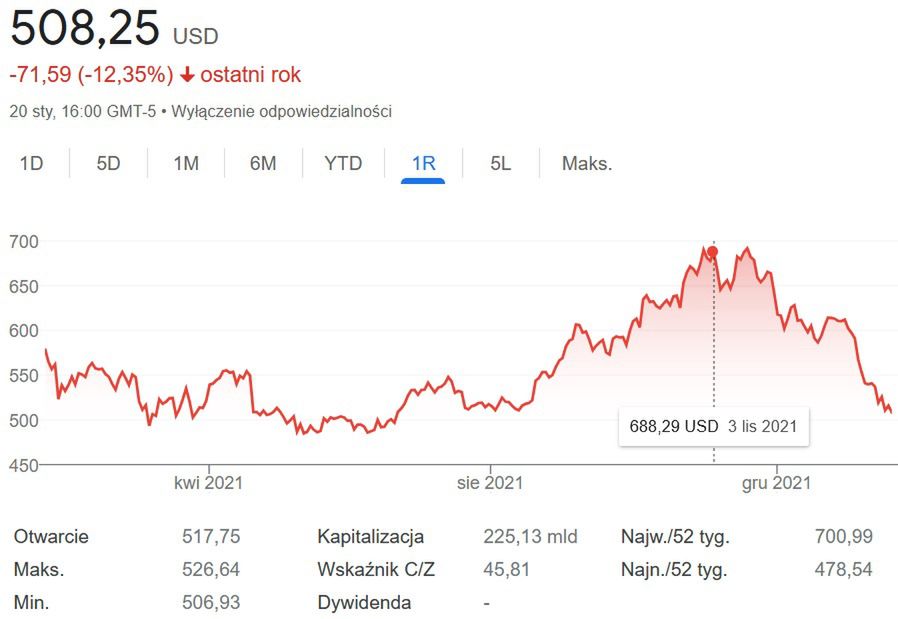Select the YTD range tab
This screenshot has width=898, height=619.
pyautogui.click(x=343, y=163)
